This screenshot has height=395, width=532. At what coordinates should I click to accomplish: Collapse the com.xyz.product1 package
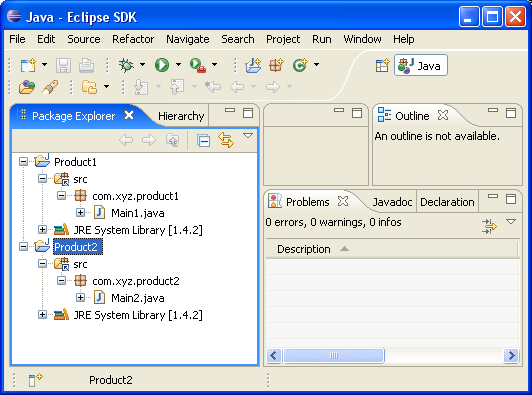point(61,195)
